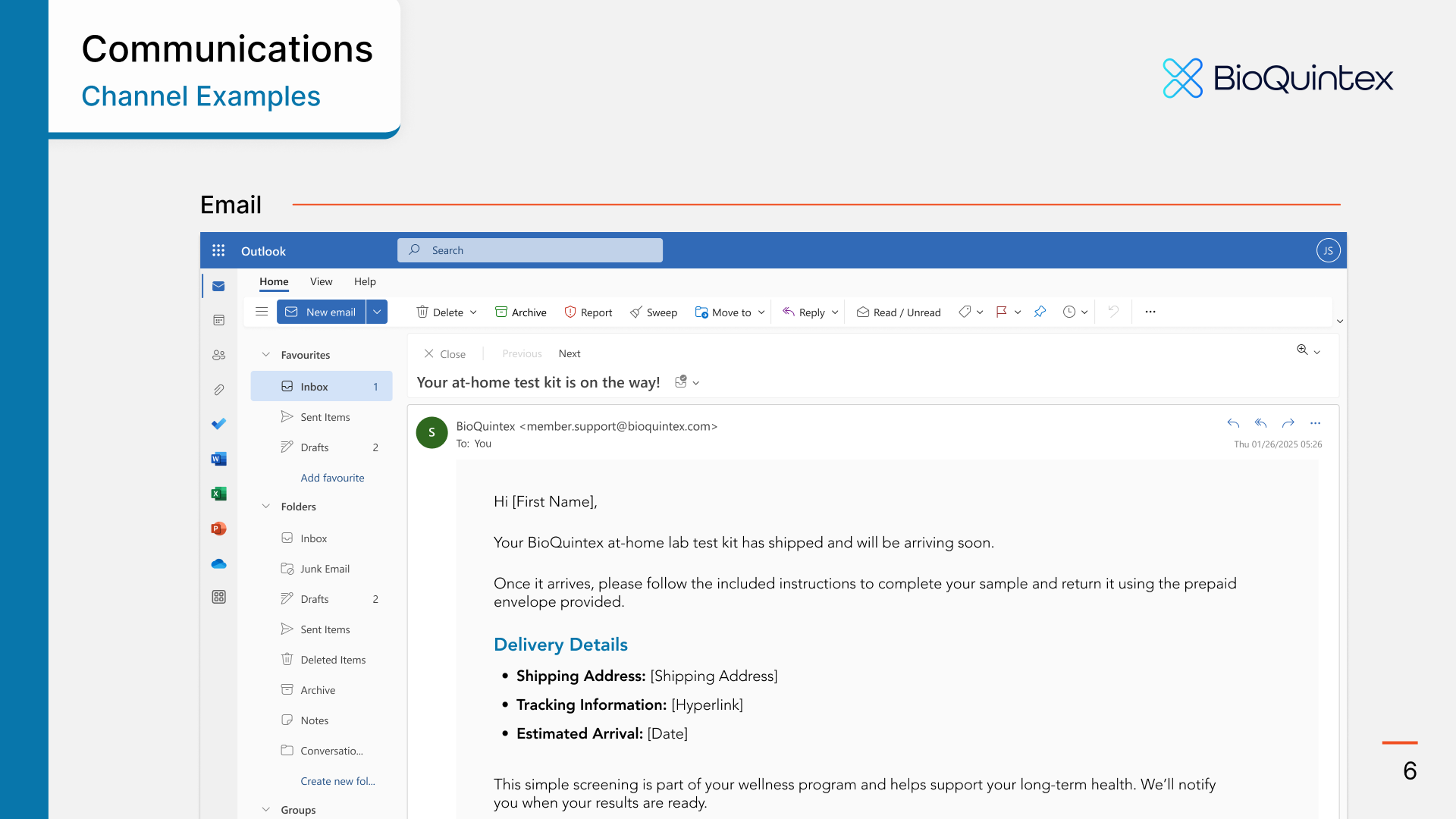Screen dimensions: 1456x819
Task: Pin this message using the pin icon
Action: click(x=1040, y=312)
